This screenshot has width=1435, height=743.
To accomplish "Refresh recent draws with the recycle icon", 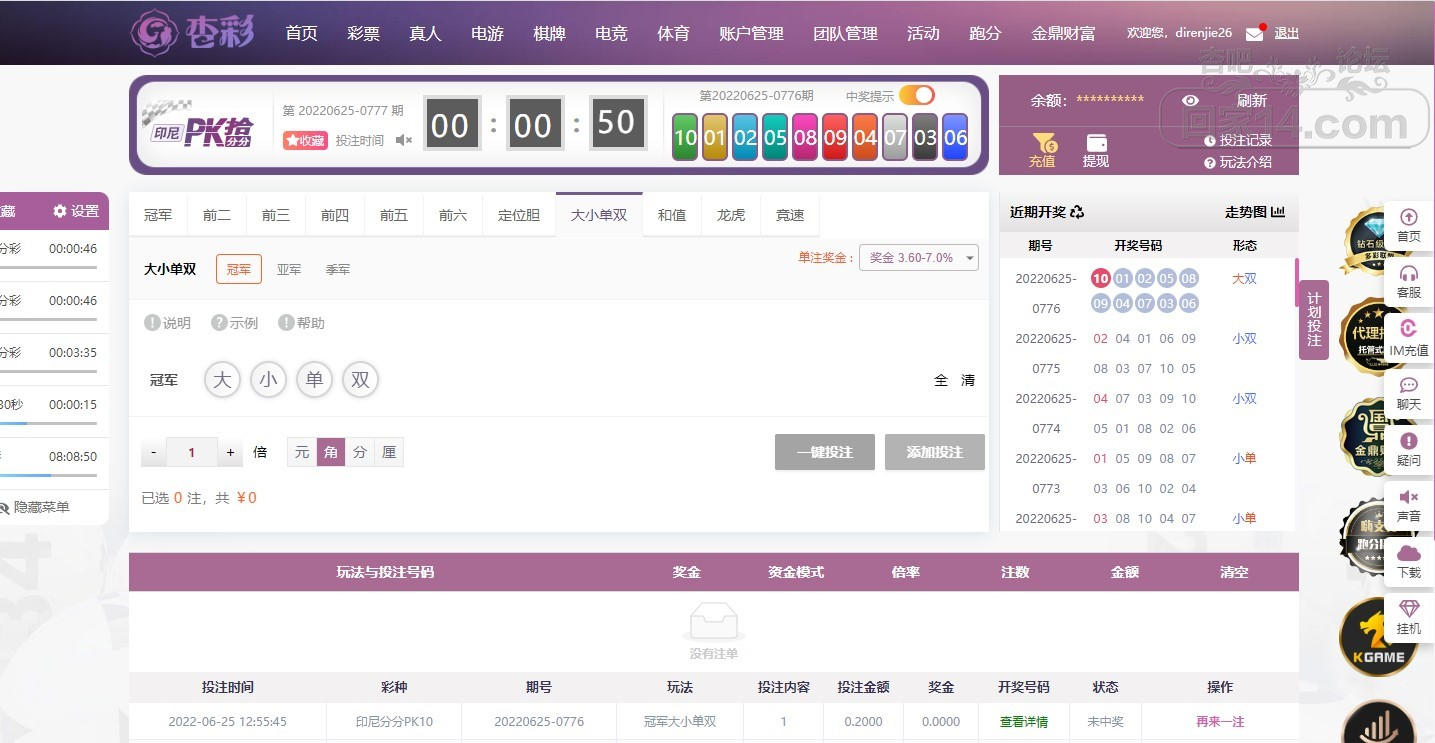I will (1077, 212).
